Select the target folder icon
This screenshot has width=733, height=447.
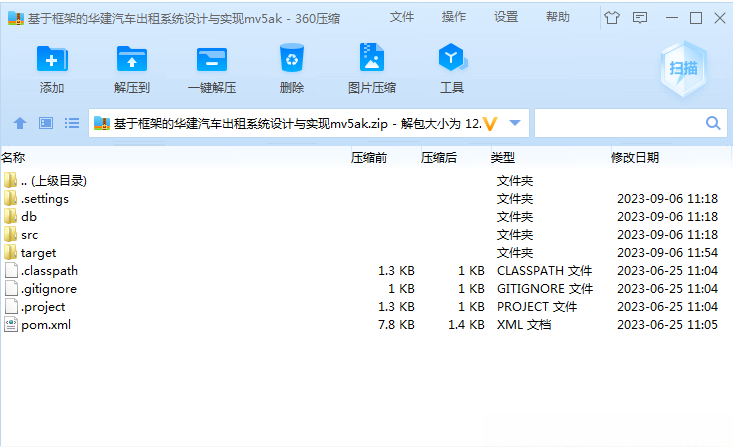[x=10, y=252]
